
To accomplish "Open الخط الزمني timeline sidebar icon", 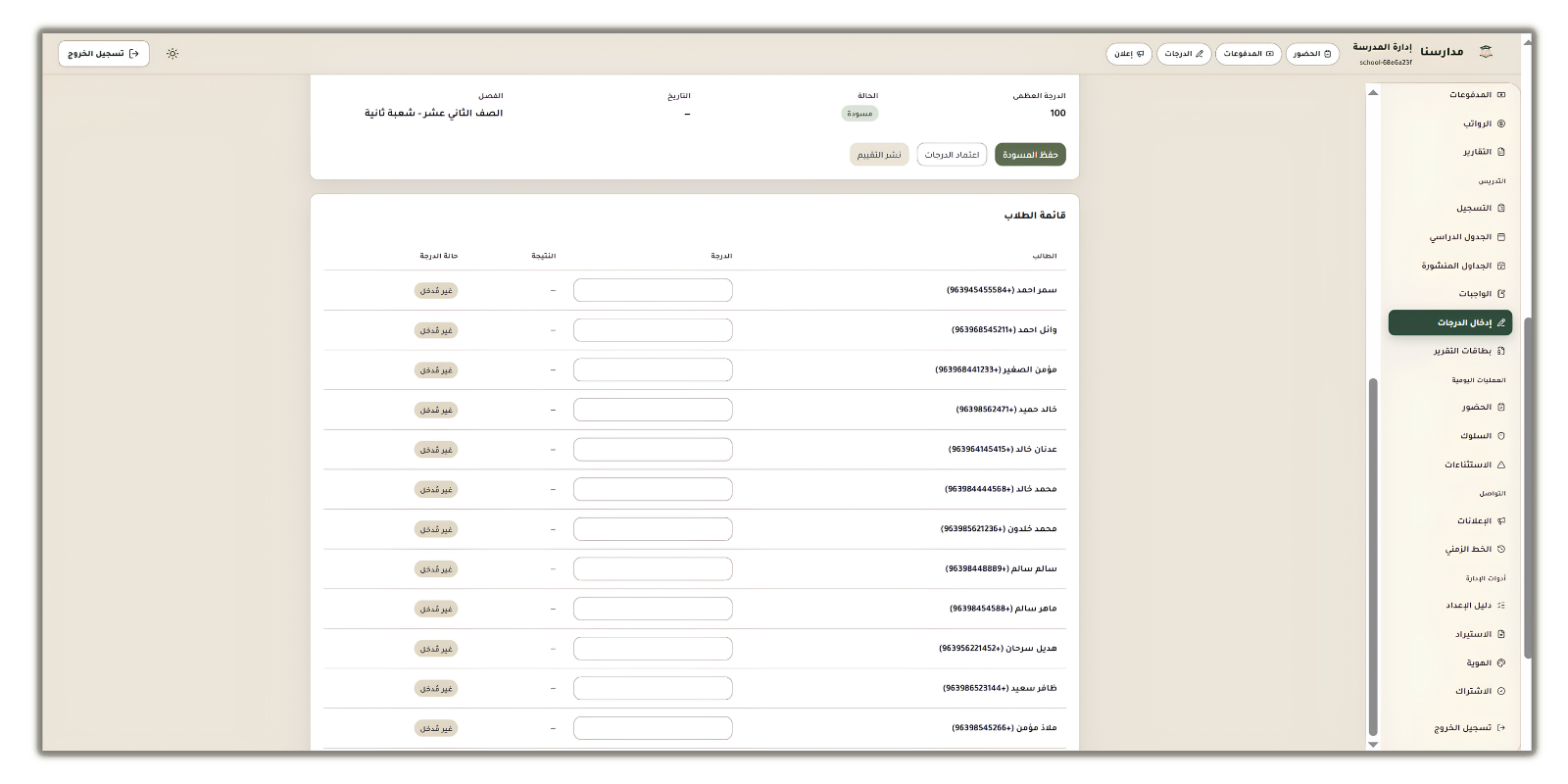I will 1501,550.
